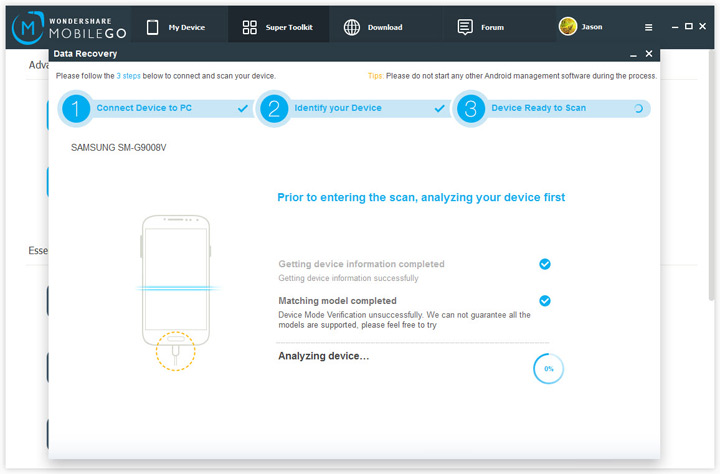Viewport: 720px width, 474px height.
Task: Click the 0% circular progress indicator
Action: [x=548, y=368]
